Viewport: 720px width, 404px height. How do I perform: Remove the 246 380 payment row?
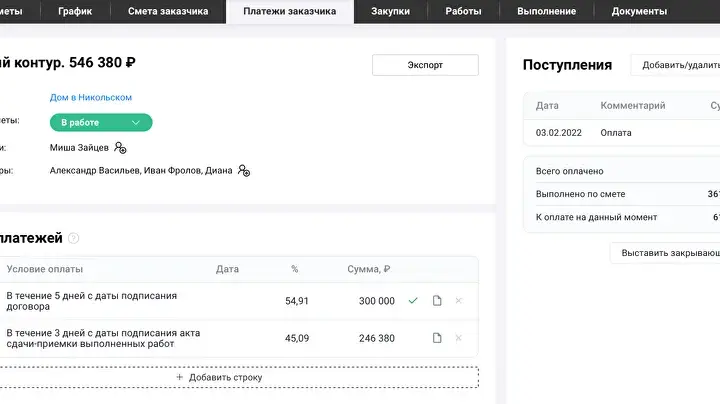pyautogui.click(x=459, y=338)
